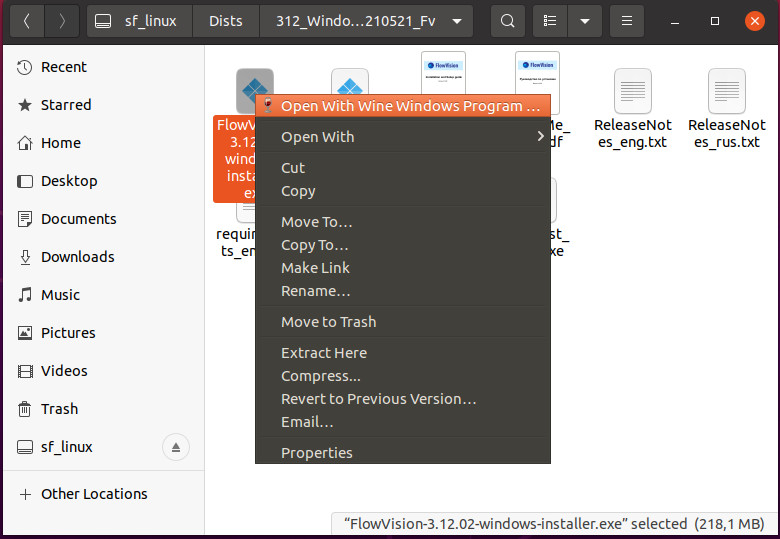The image size is (780, 539).
Task: Close the file manager window
Action: [755, 21]
